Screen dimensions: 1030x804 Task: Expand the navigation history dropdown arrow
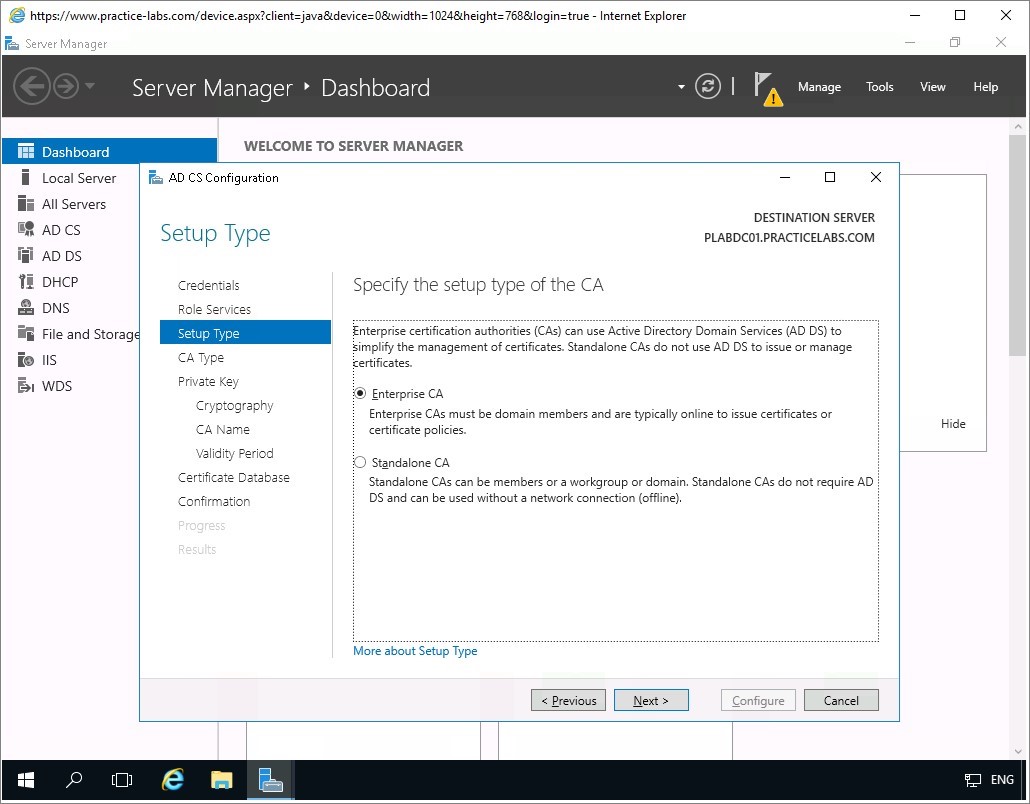pos(90,86)
